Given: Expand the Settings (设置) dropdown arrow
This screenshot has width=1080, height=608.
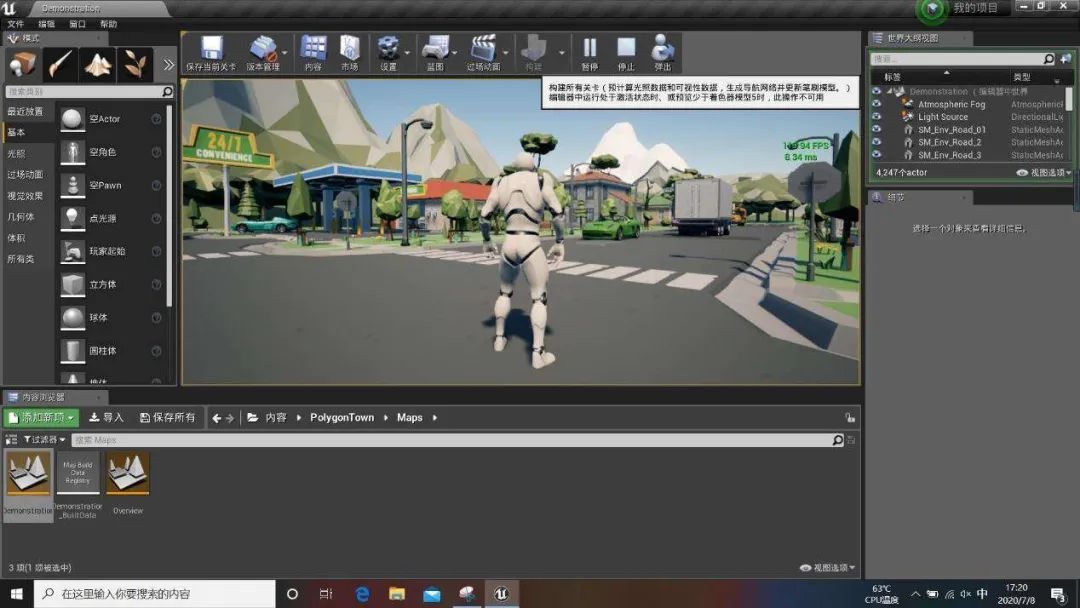Looking at the screenshot, I should point(407,53).
